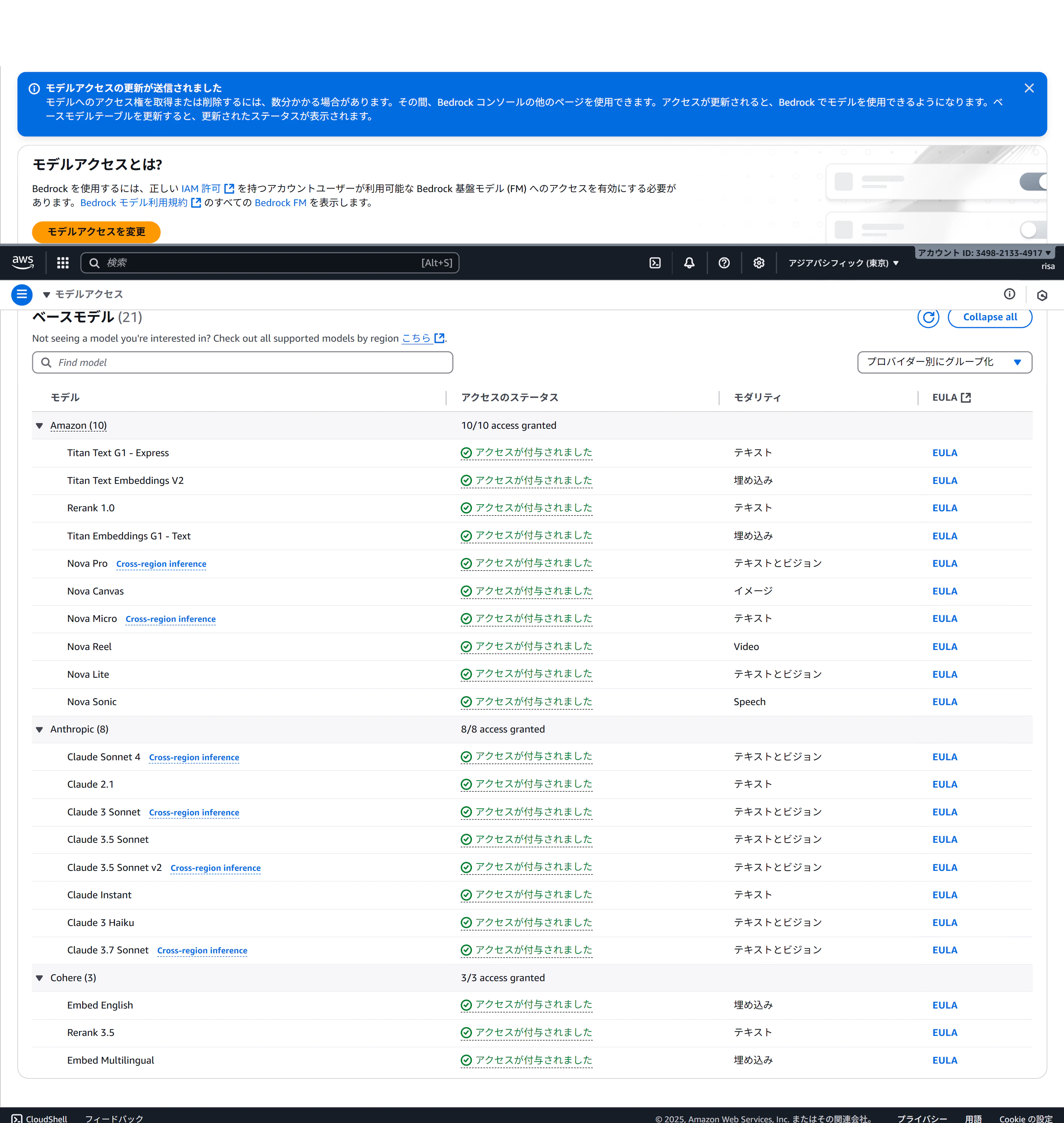Image resolution: width=1064 pixels, height=1123 pixels.
Task: Click the check icon for Nova Canvas status
Action: 466,592
